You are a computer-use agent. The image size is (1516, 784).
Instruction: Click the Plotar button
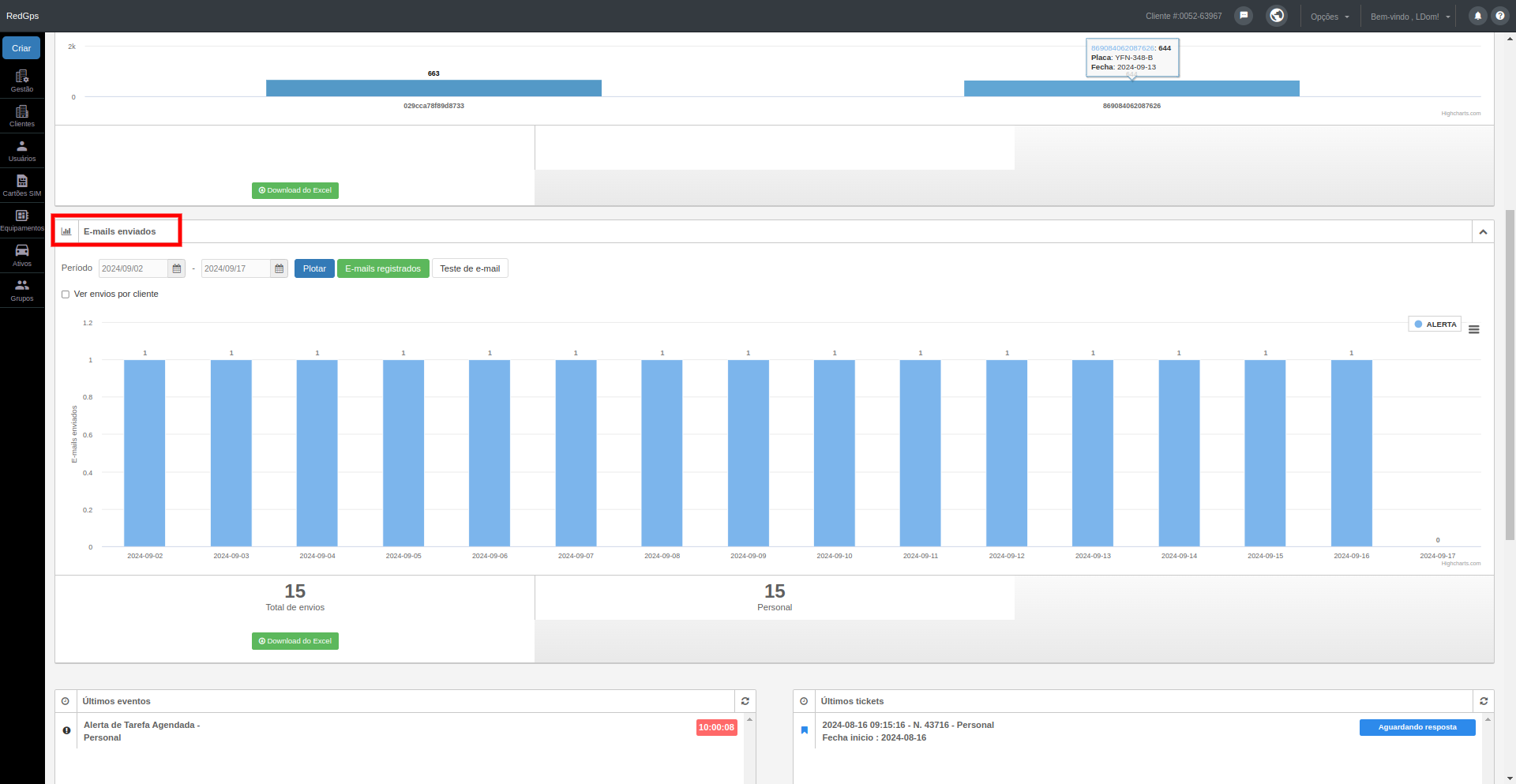click(x=314, y=268)
